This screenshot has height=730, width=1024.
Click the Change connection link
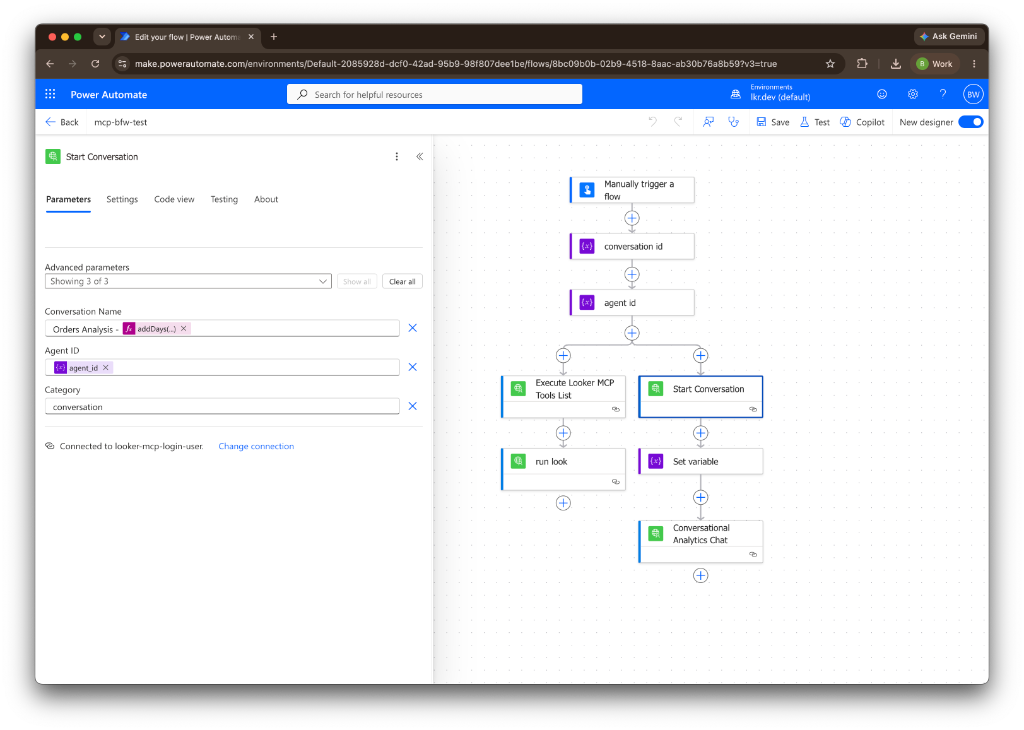point(256,446)
